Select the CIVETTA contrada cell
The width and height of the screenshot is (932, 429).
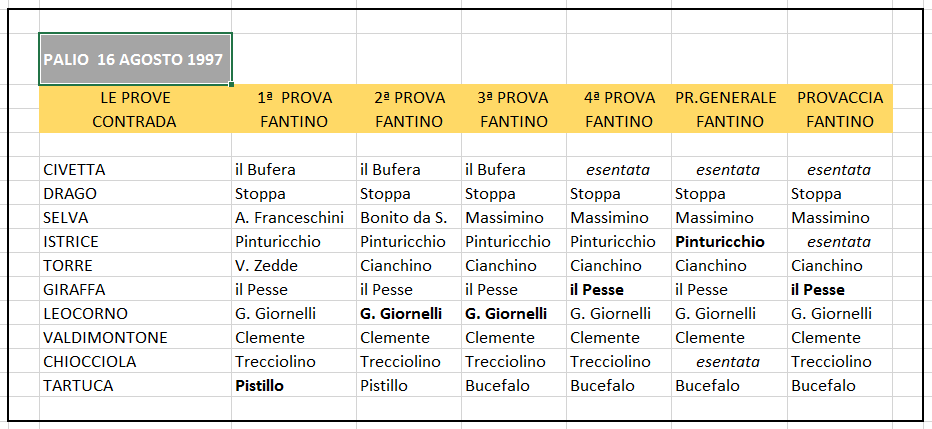[136, 170]
